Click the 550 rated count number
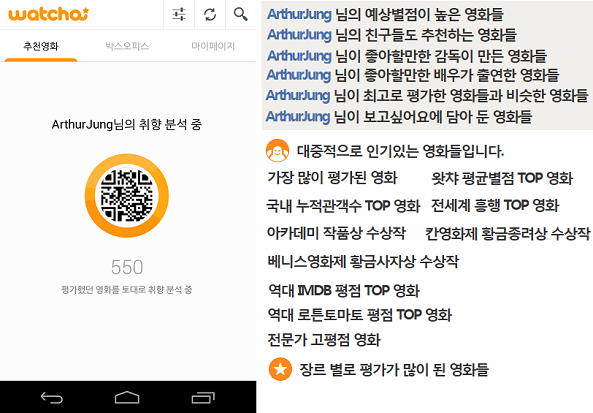The image size is (593, 413). pyautogui.click(x=127, y=267)
